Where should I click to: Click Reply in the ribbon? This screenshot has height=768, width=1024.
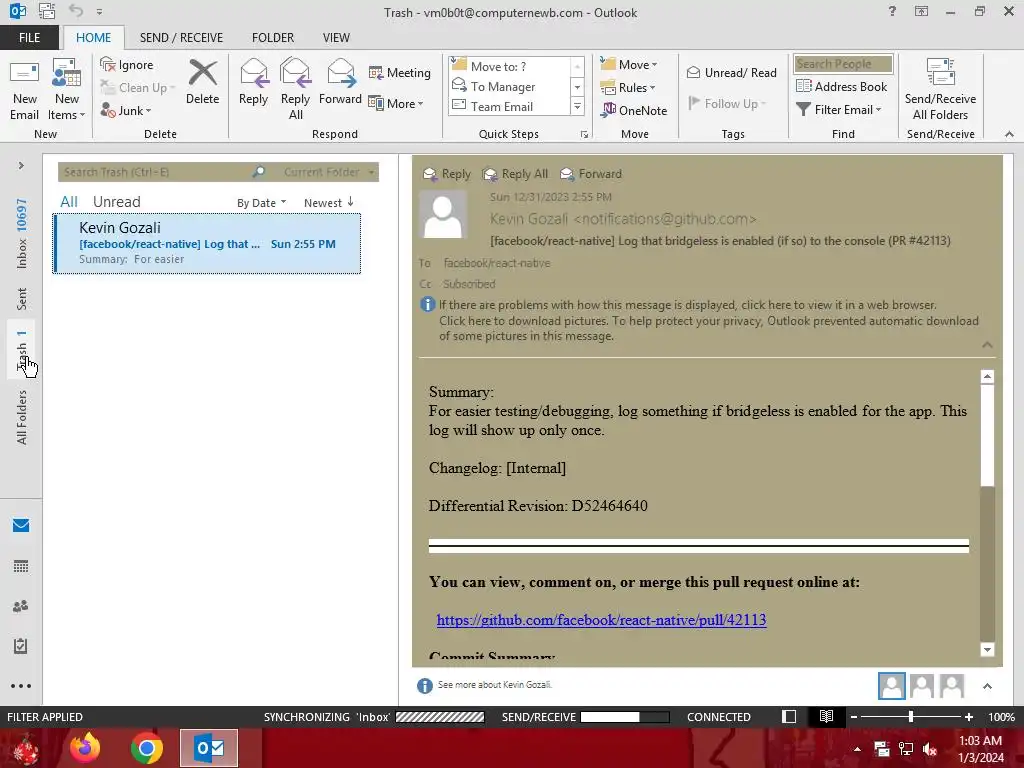253,83
